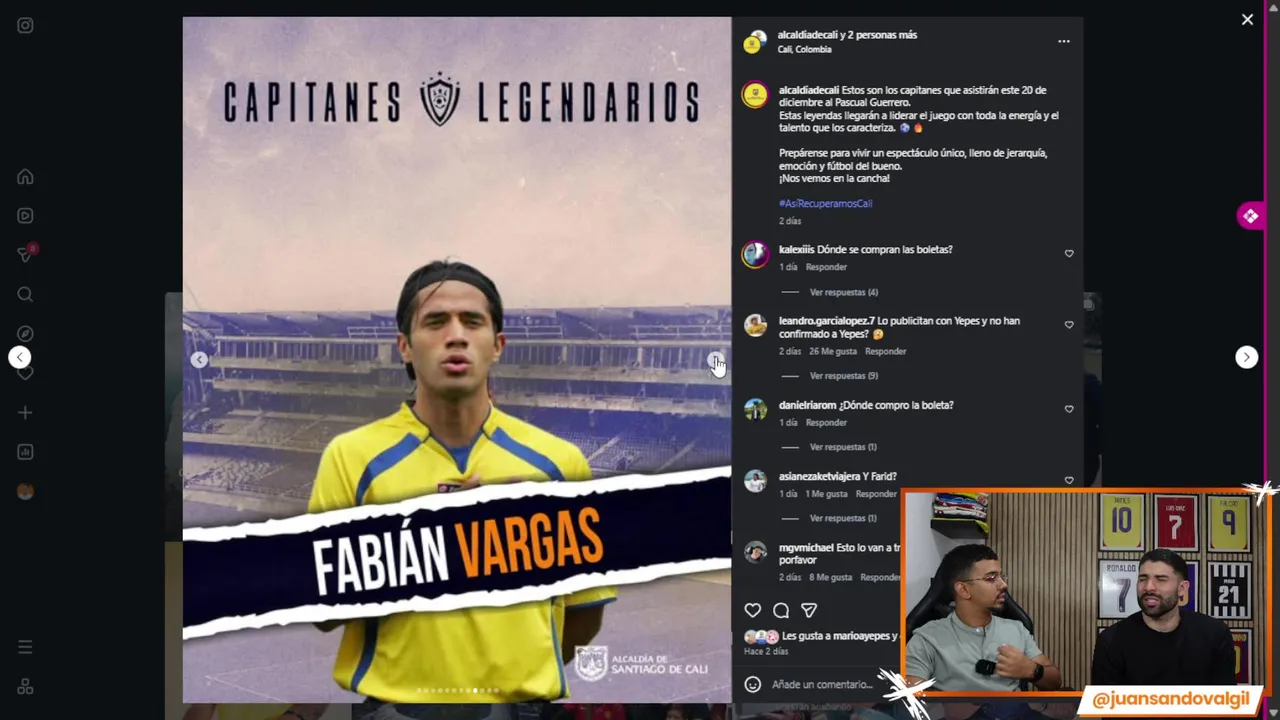Open the three-dot post options menu

coord(1064,41)
